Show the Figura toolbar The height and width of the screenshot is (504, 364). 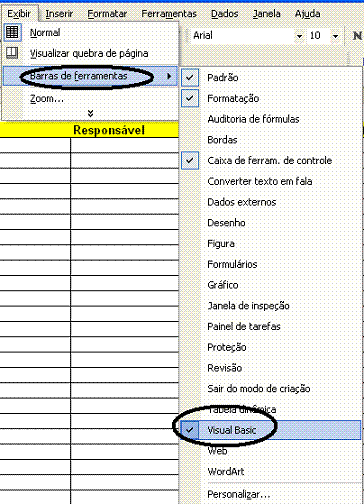tap(271, 243)
